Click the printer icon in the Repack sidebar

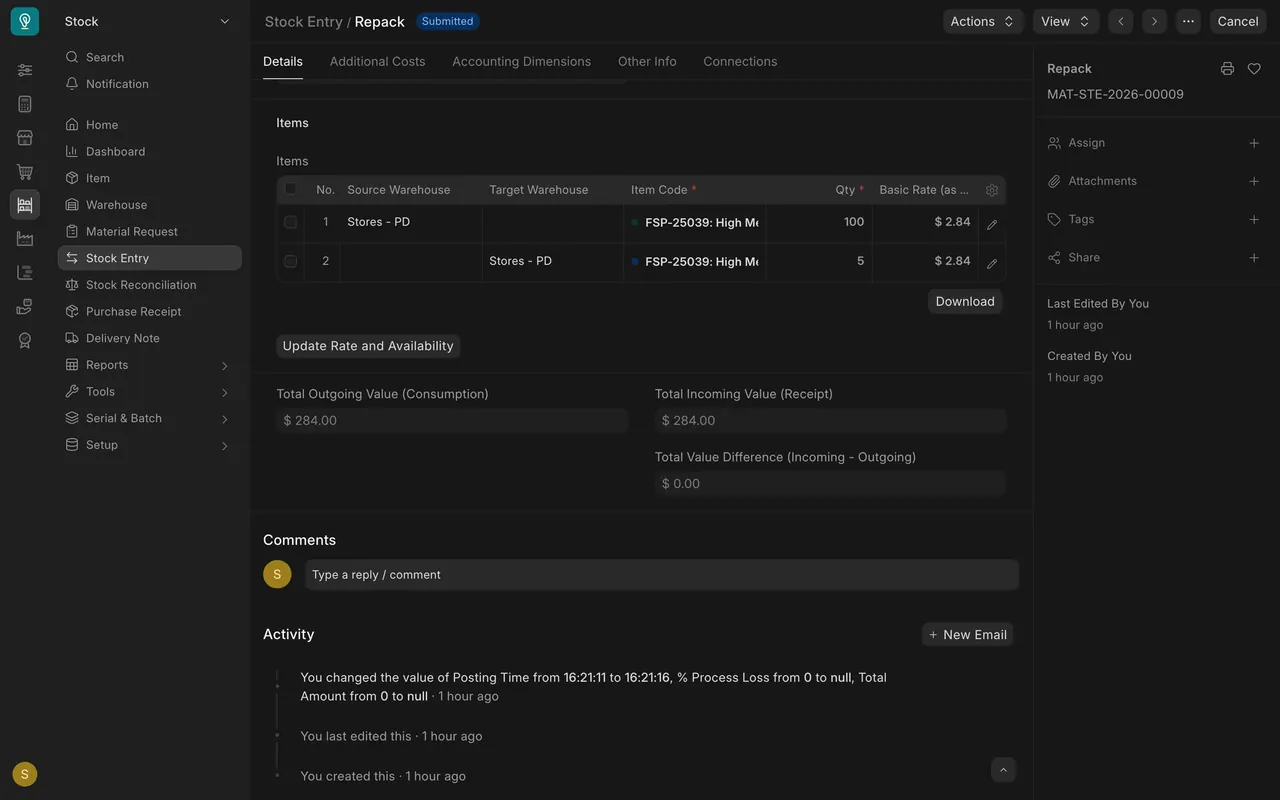coord(1227,69)
